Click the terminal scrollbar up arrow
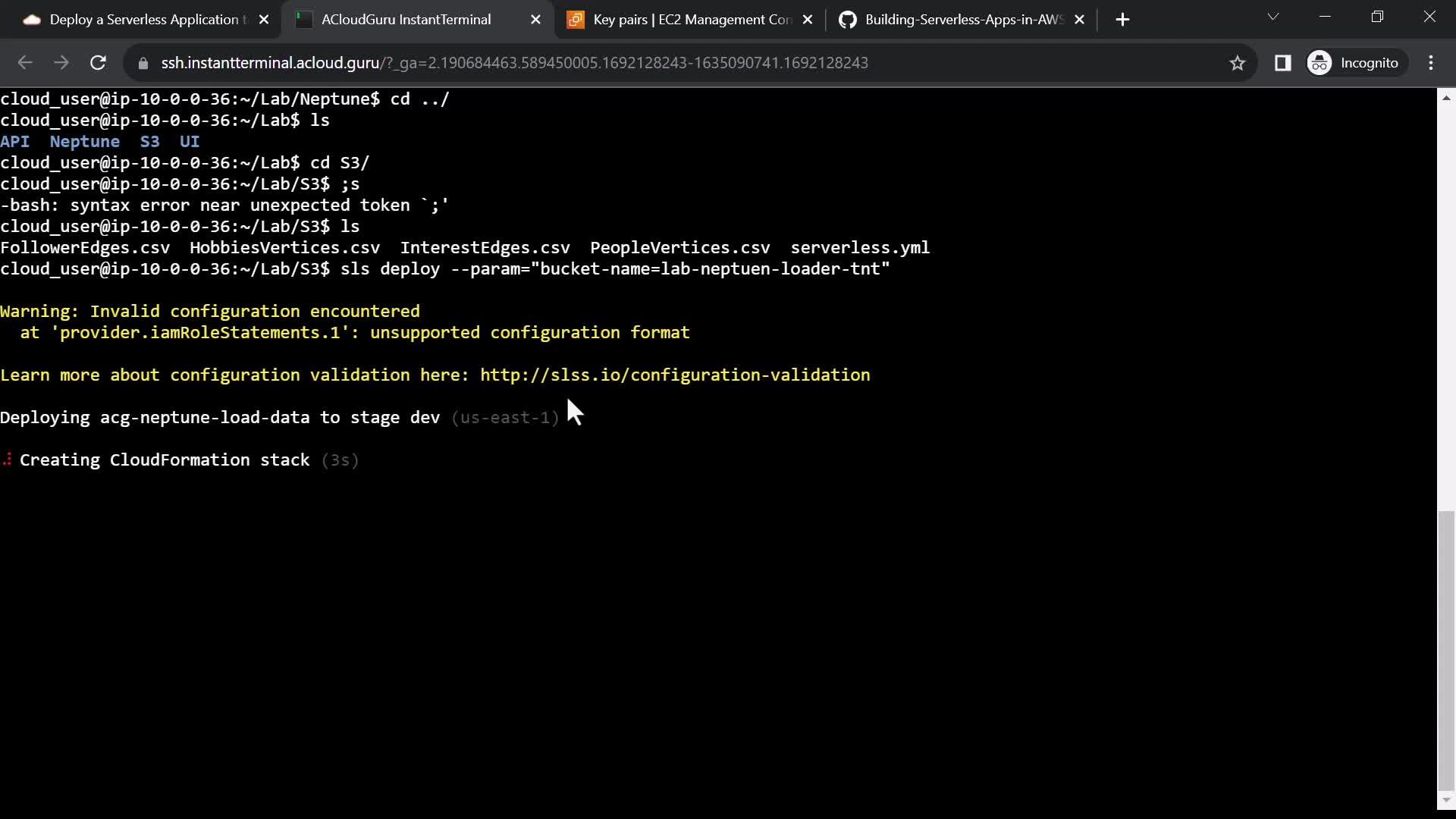 [1446, 98]
